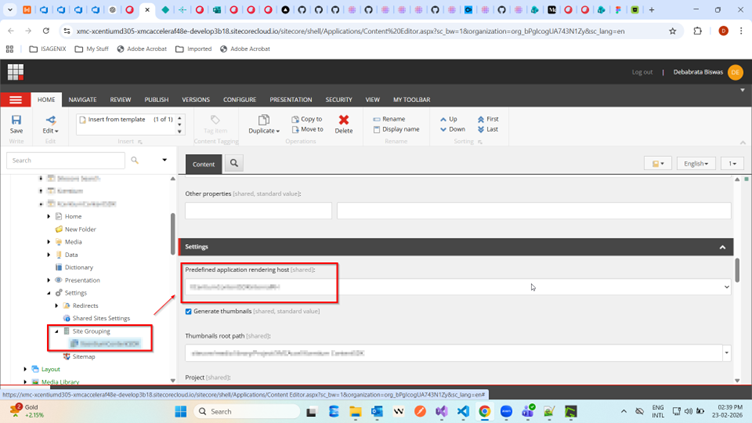Save the current item
The image size is (752, 423).
pyautogui.click(x=16, y=124)
